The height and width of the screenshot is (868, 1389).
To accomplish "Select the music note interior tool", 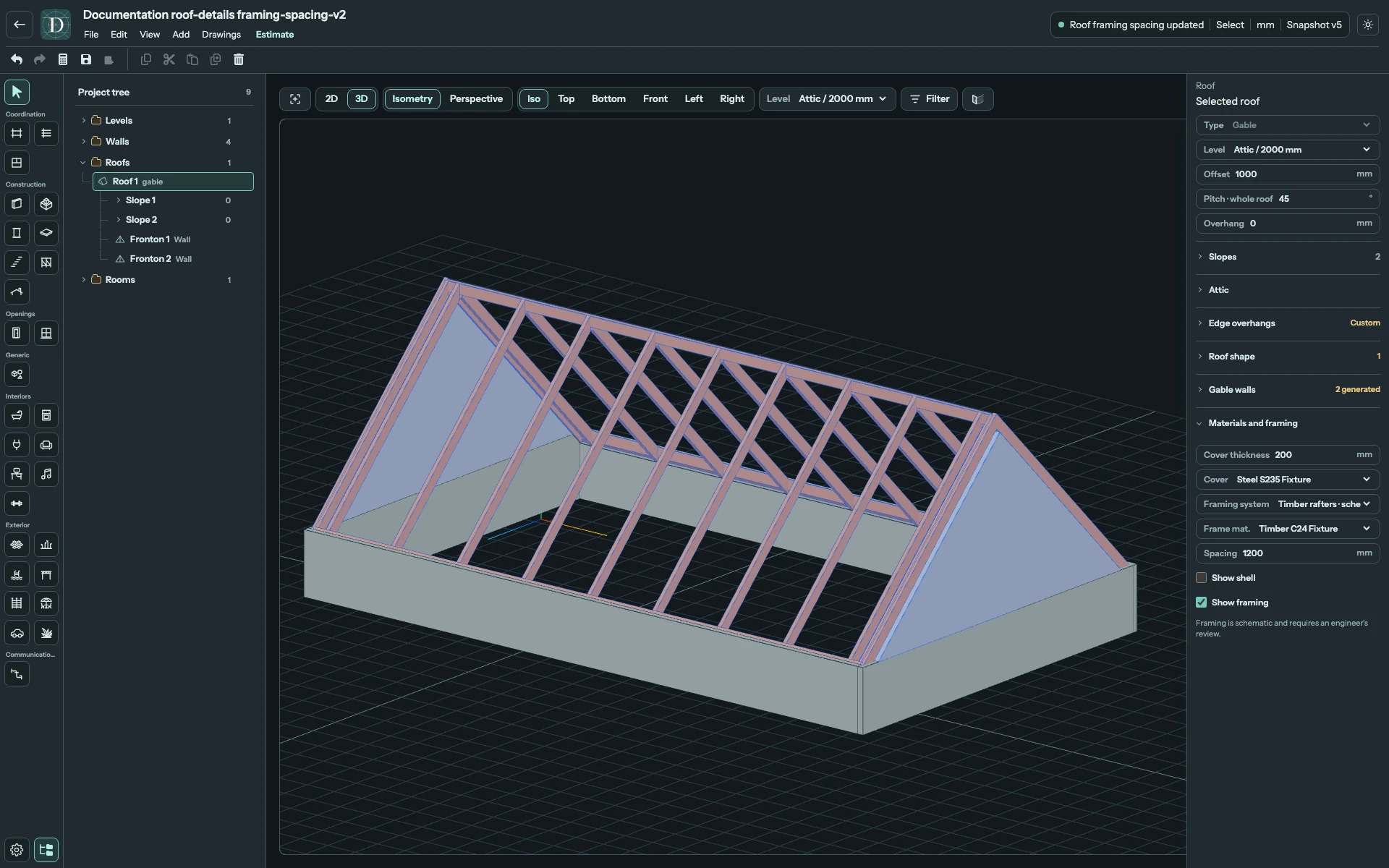I will pos(46,475).
